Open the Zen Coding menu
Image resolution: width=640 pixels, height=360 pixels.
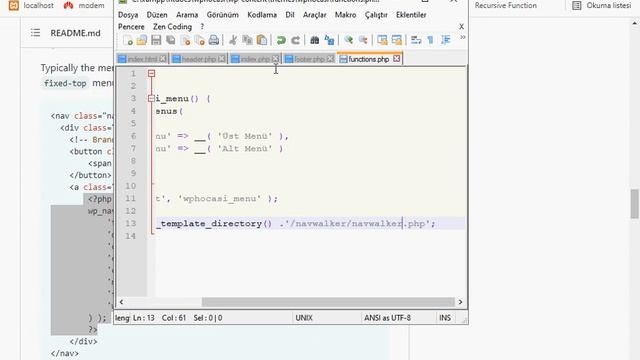click(x=172, y=27)
